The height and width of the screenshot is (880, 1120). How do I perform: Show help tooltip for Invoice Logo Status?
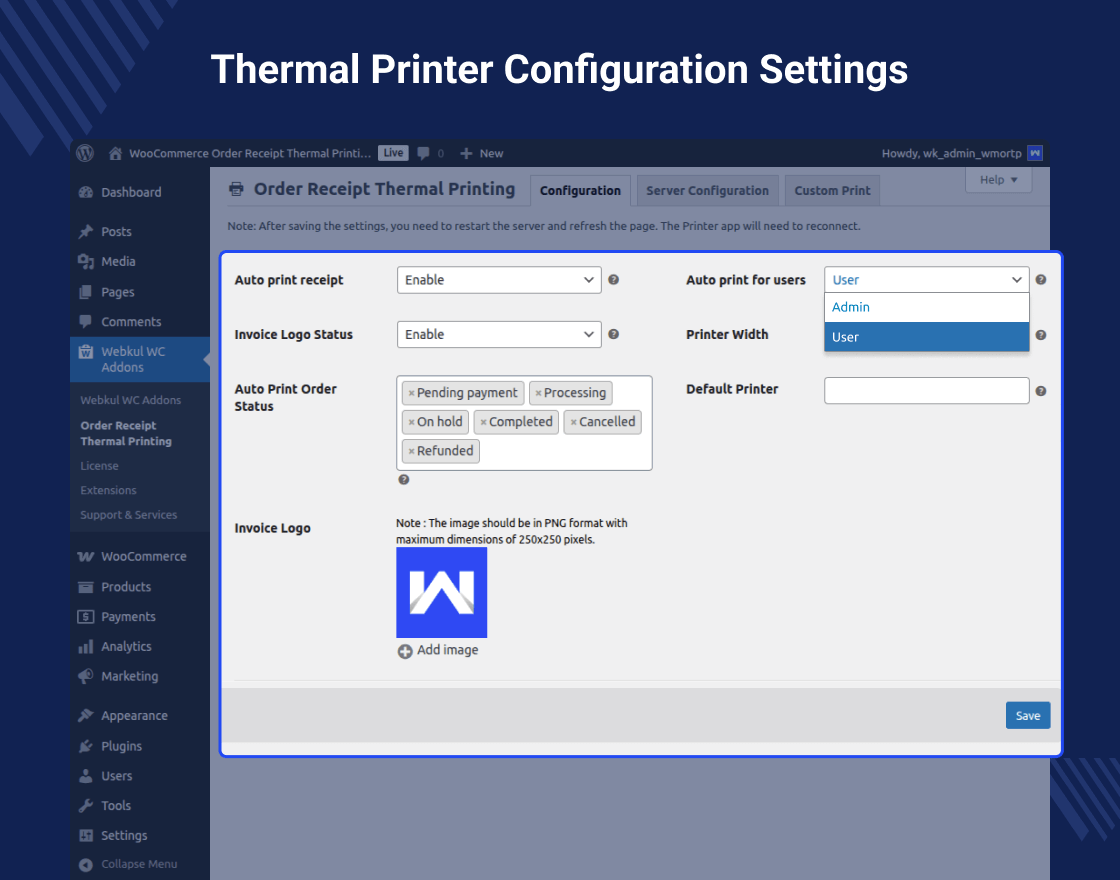pyautogui.click(x=614, y=334)
